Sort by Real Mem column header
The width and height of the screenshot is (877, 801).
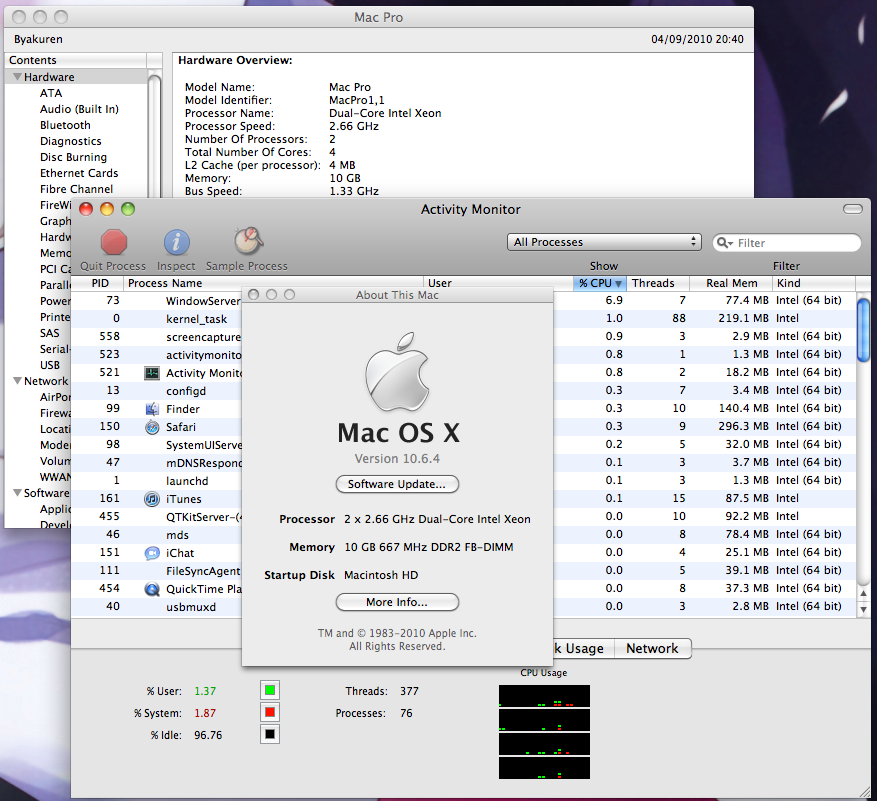(732, 283)
